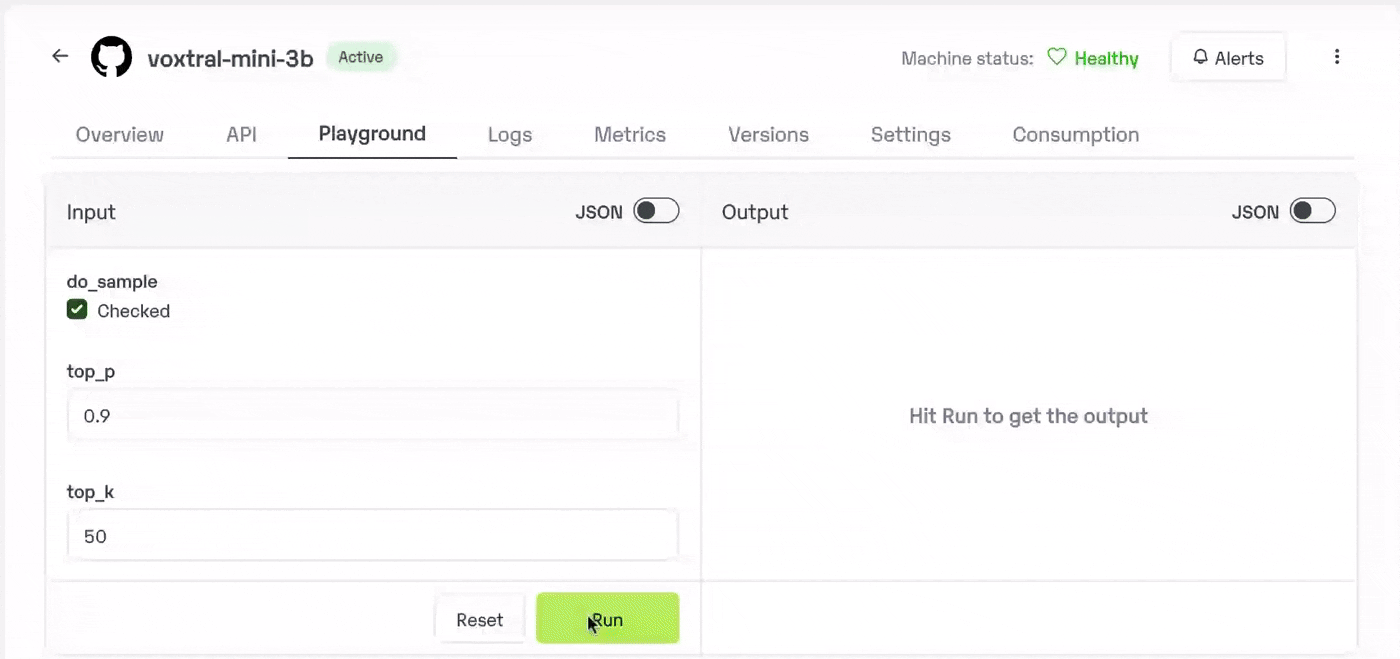
Task: Toggle Output JSON switch
Action: click(x=1312, y=211)
